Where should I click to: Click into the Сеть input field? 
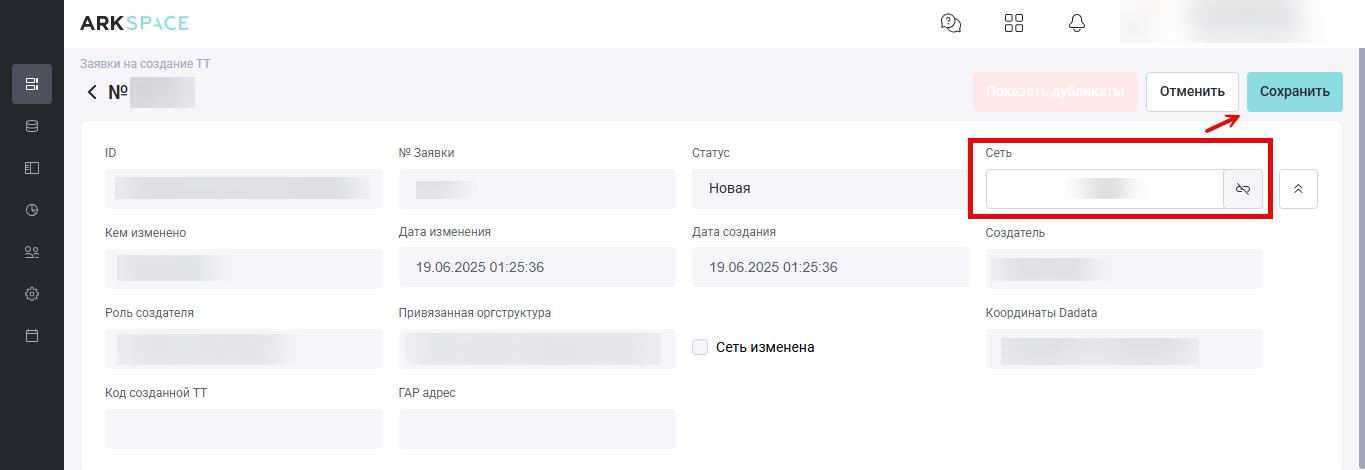pos(1105,189)
